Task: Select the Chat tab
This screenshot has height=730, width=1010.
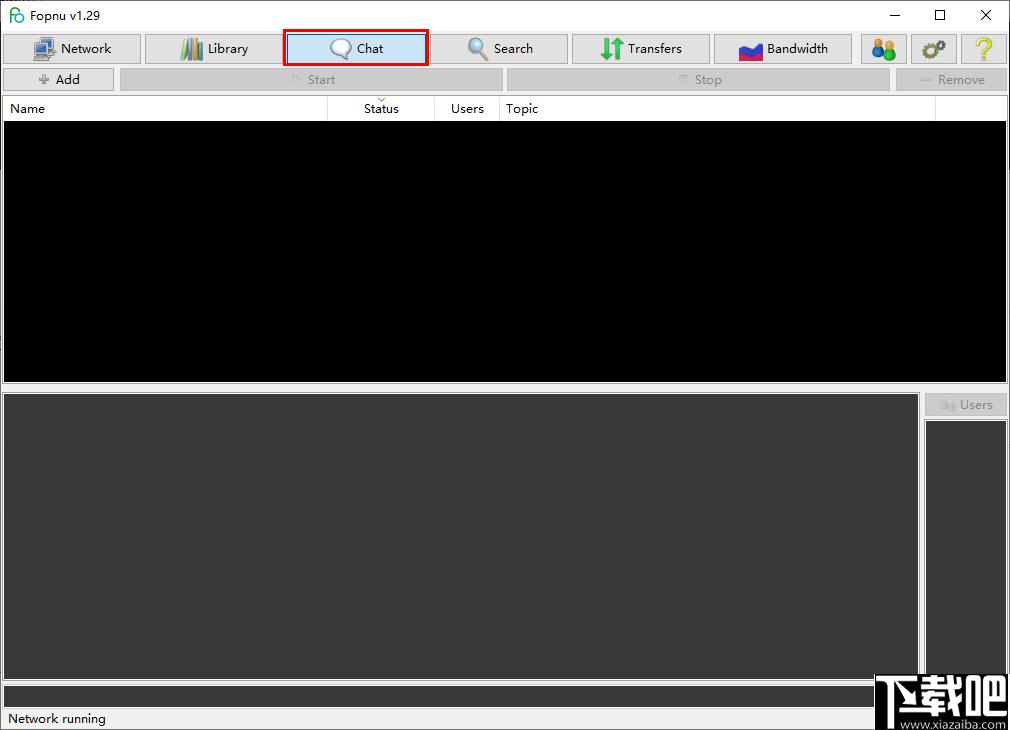Action: [x=356, y=48]
